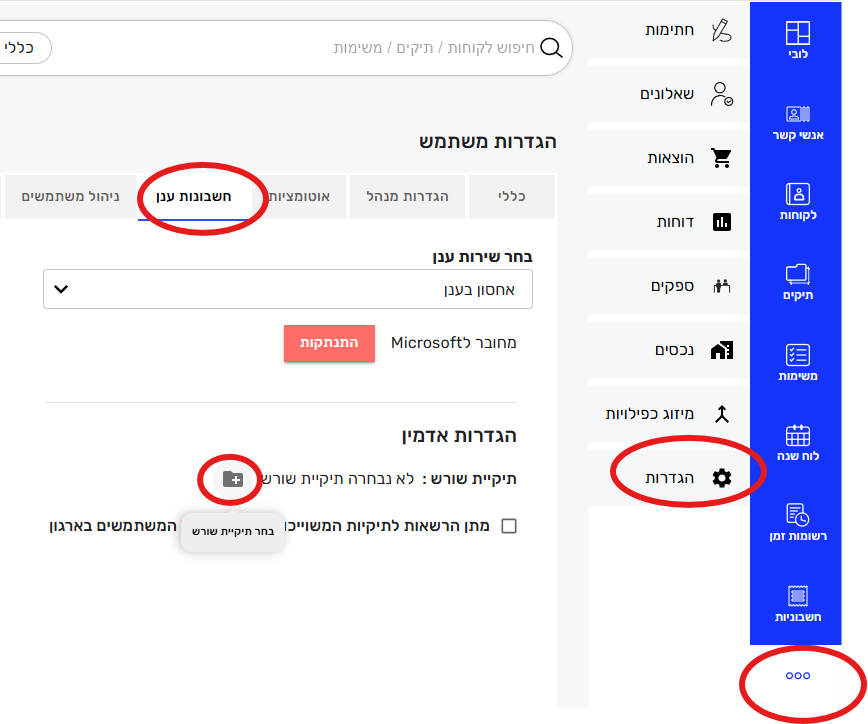Switch to the ניהול משתמשים tab
The height and width of the screenshot is (724, 868).
[x=70, y=197]
